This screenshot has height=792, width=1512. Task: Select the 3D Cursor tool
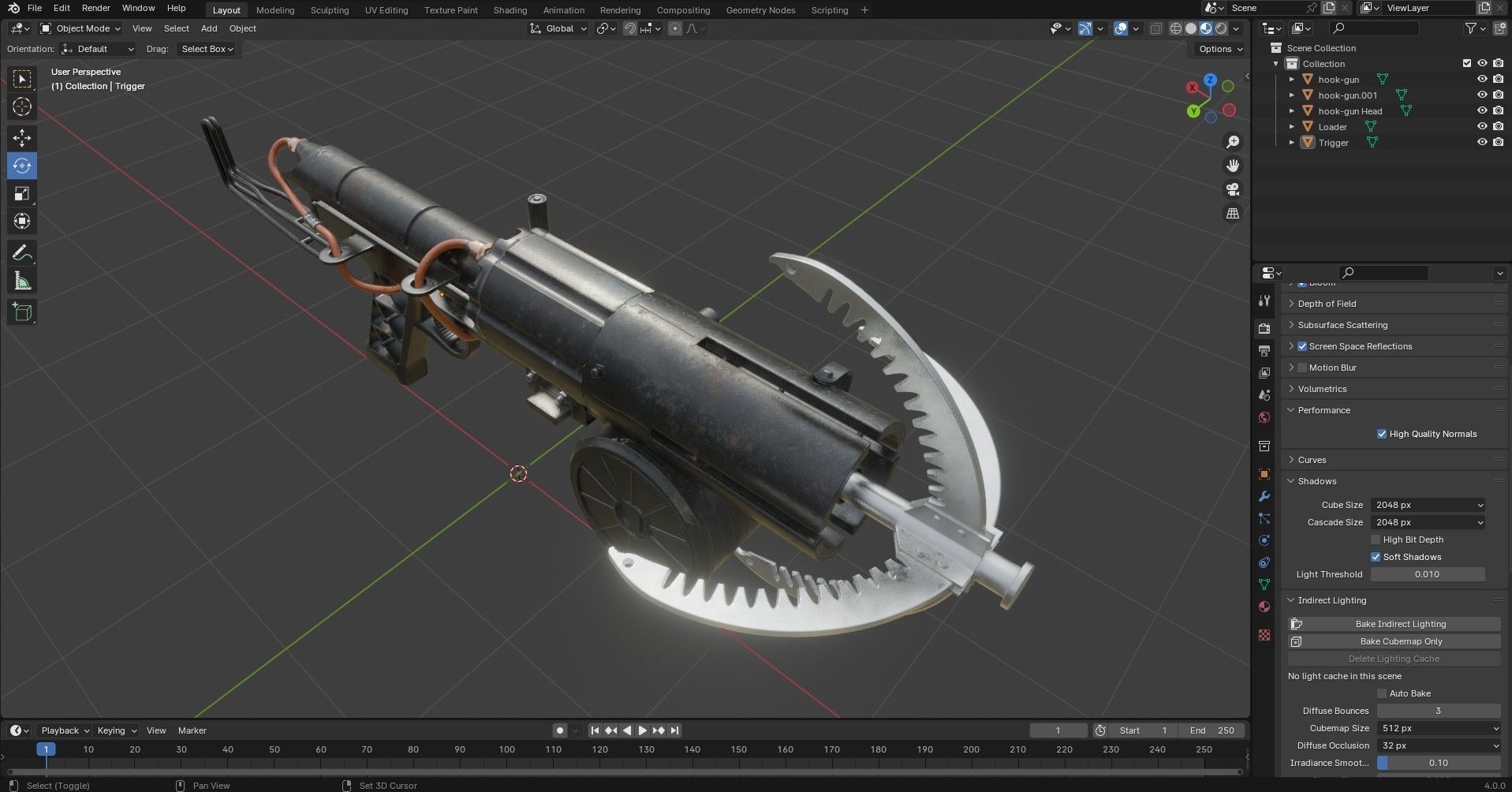point(22,106)
